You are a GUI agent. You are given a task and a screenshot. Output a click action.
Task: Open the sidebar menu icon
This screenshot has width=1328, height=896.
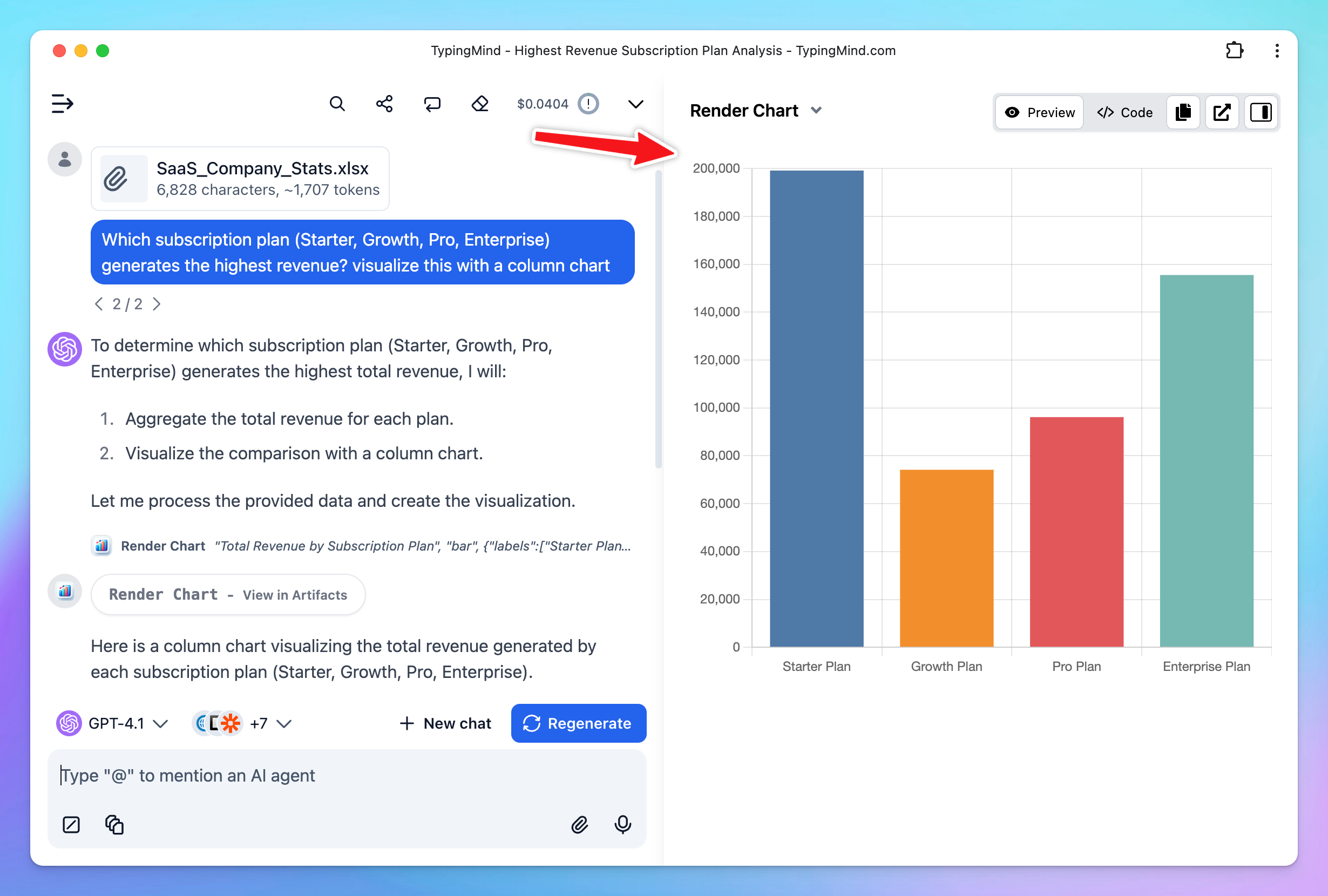[x=62, y=104]
